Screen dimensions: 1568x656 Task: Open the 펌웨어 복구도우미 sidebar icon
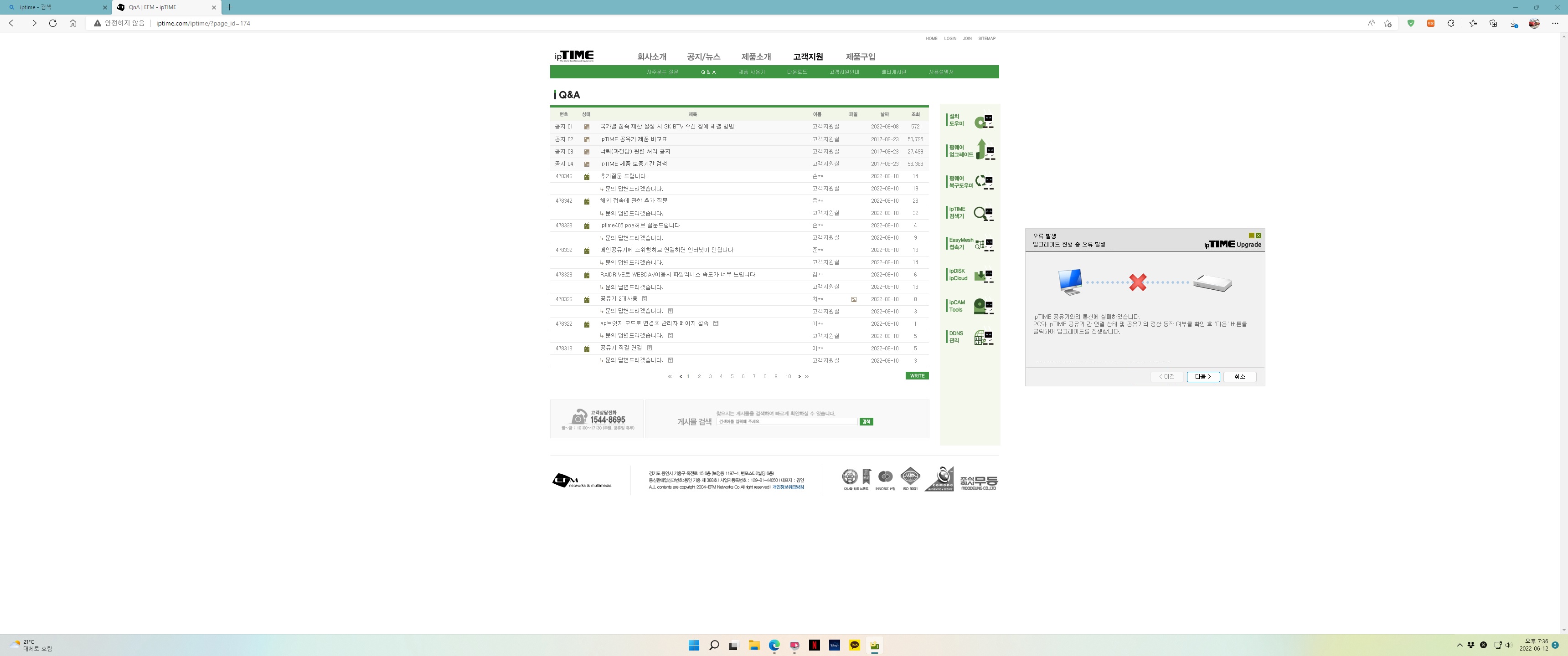point(970,181)
